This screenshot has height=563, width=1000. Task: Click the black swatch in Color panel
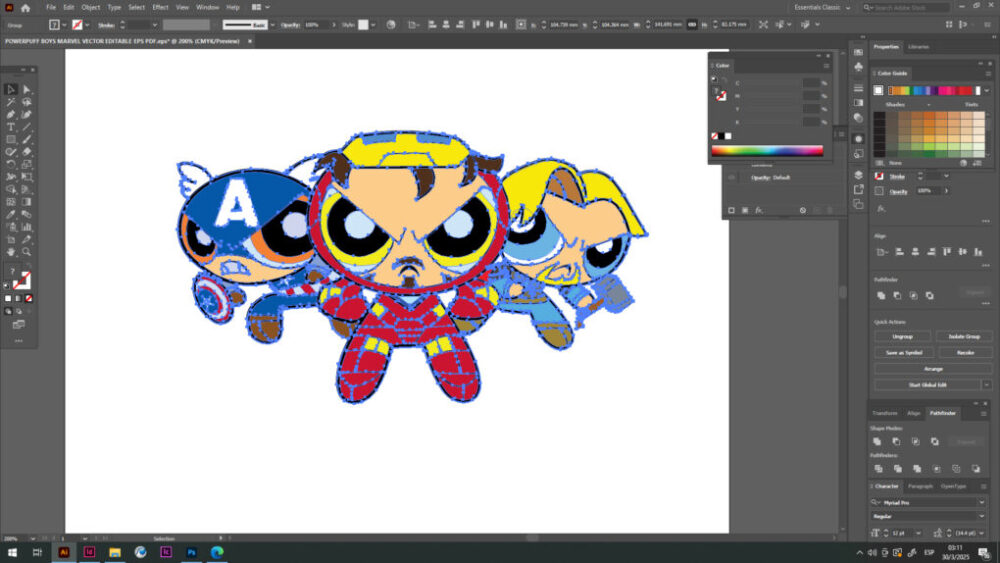click(x=721, y=136)
